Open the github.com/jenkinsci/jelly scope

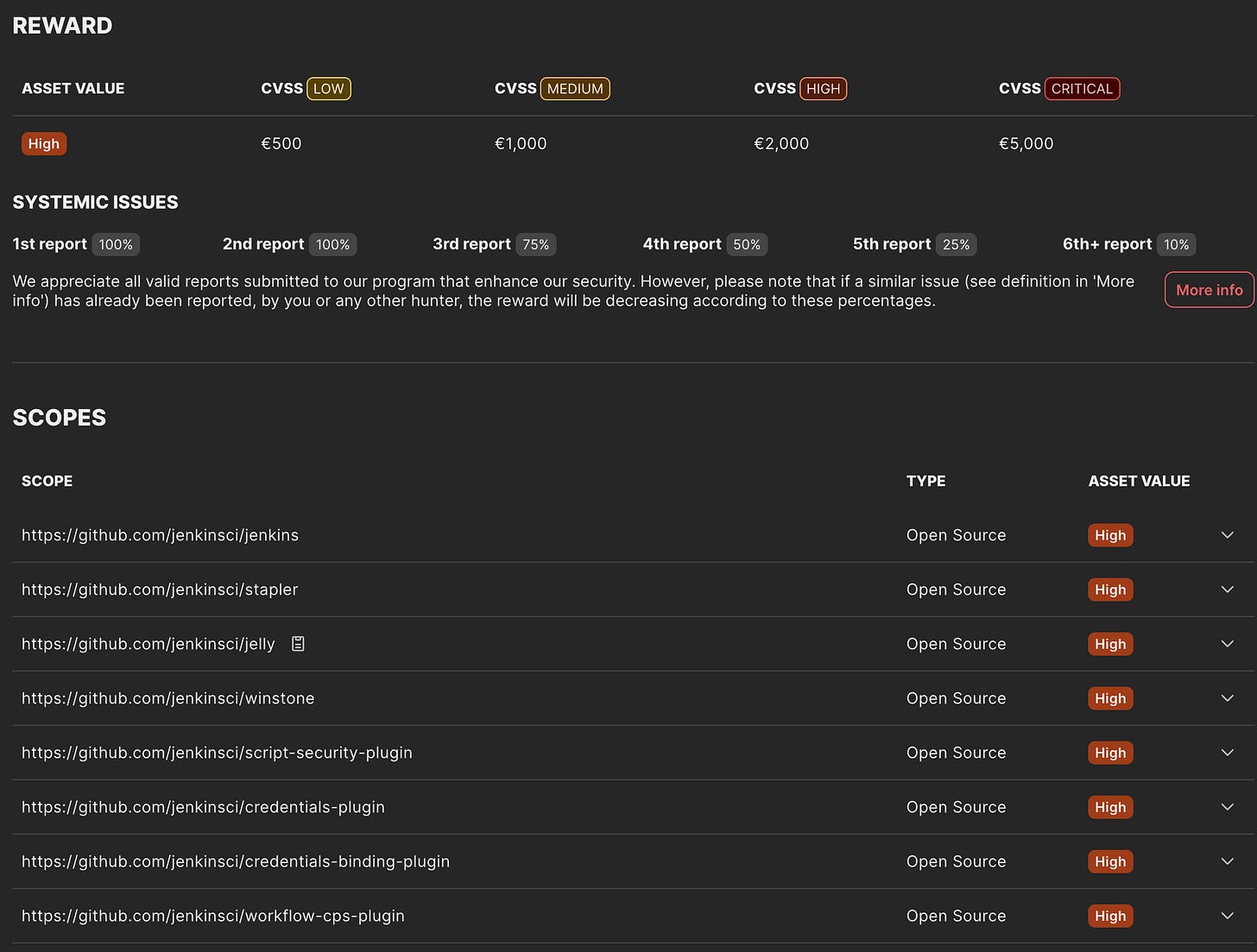coord(148,644)
